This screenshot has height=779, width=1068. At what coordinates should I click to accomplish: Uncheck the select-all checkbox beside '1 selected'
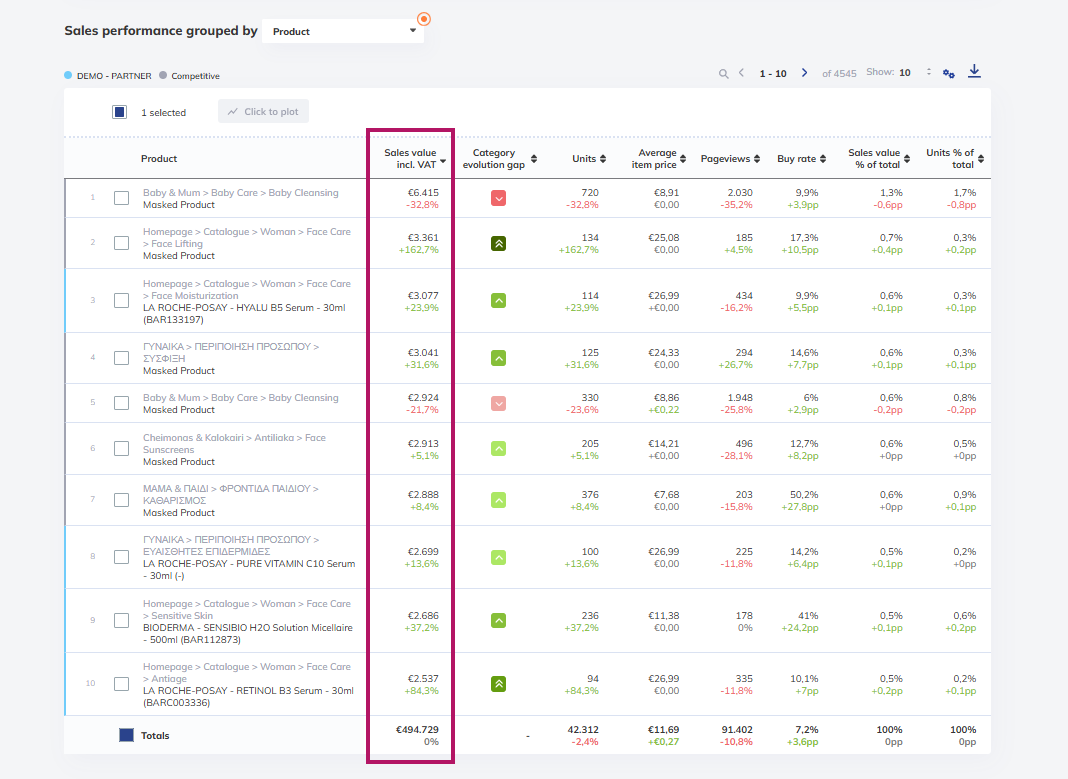pyautogui.click(x=119, y=112)
